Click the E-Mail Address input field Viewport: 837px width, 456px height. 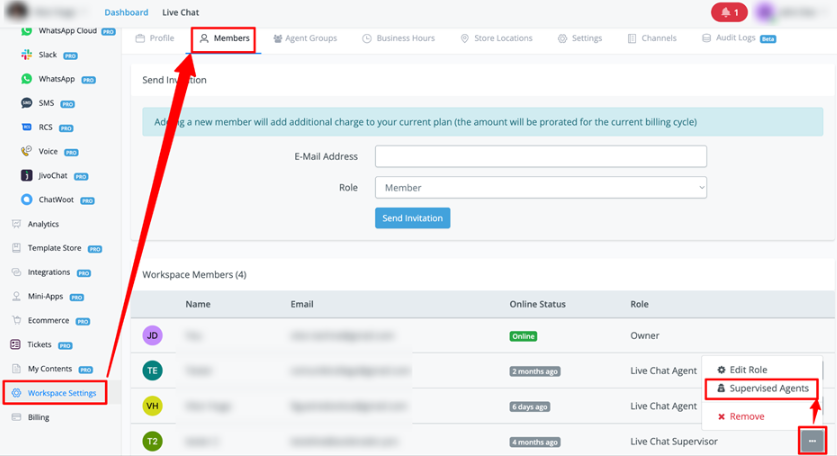click(540, 156)
